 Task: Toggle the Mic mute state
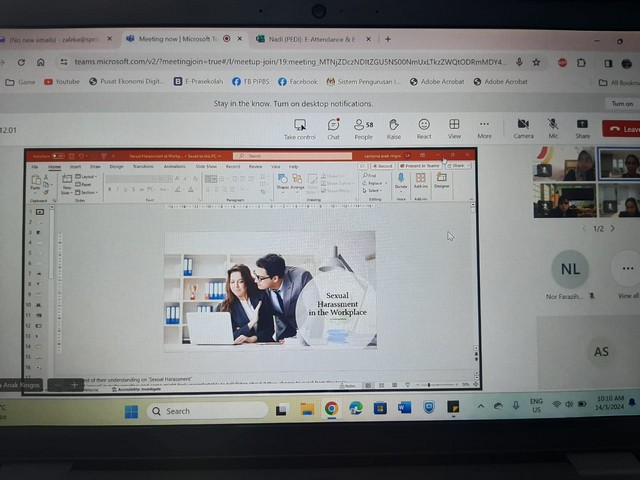pos(553,127)
